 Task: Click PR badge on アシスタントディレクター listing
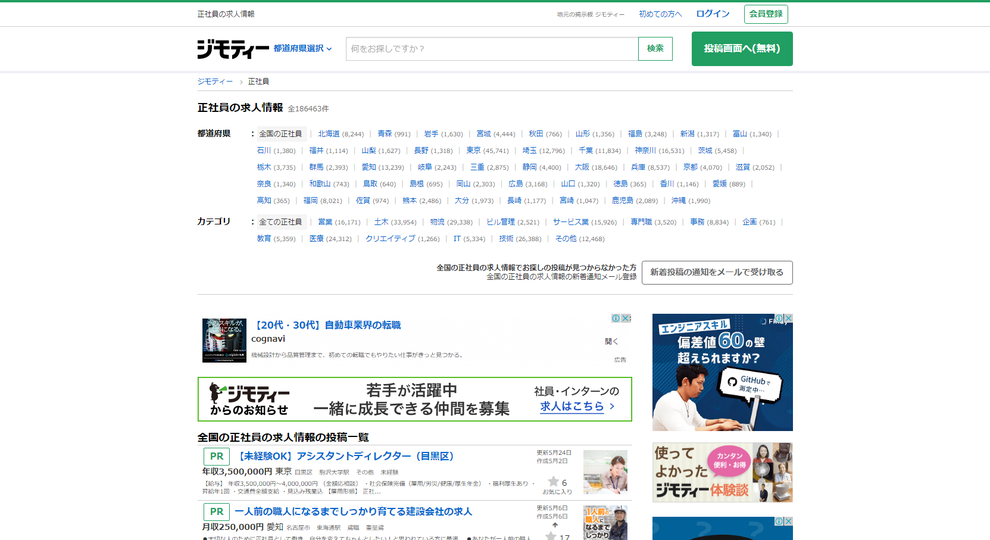pyautogui.click(x=216, y=456)
